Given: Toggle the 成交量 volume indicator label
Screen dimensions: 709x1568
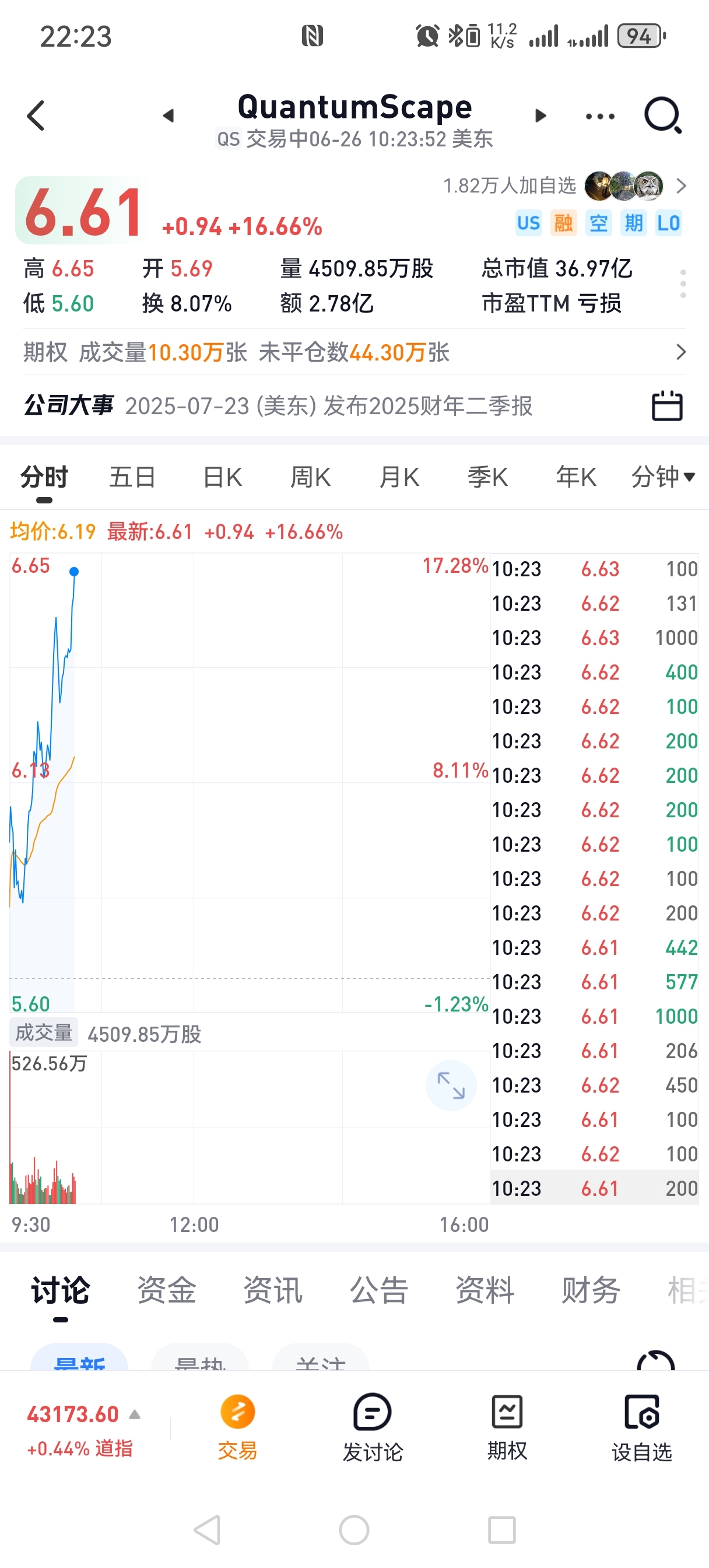Looking at the screenshot, I should click(x=44, y=1032).
